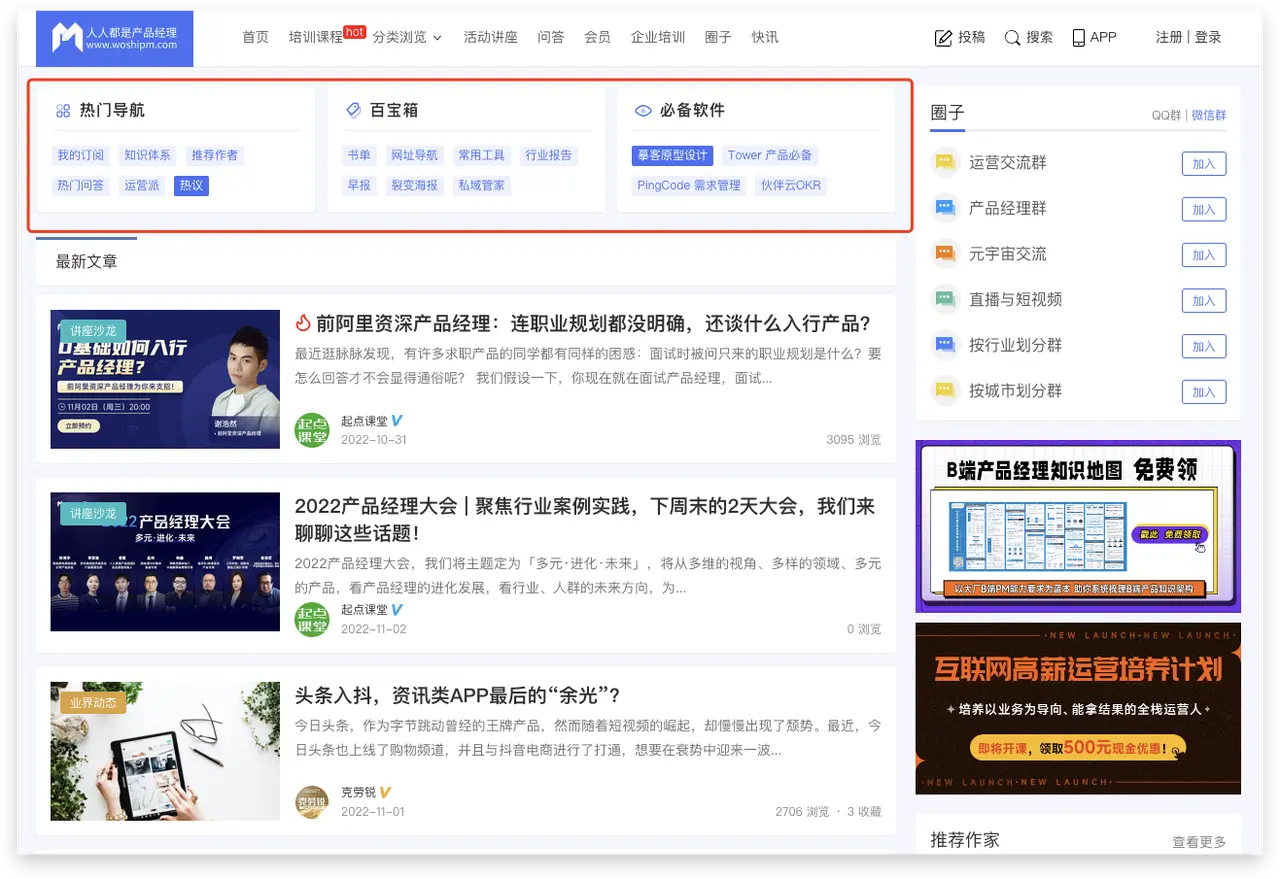This screenshot has width=1280, height=879.
Task: Click the APP phone icon
Action: (x=1078, y=38)
